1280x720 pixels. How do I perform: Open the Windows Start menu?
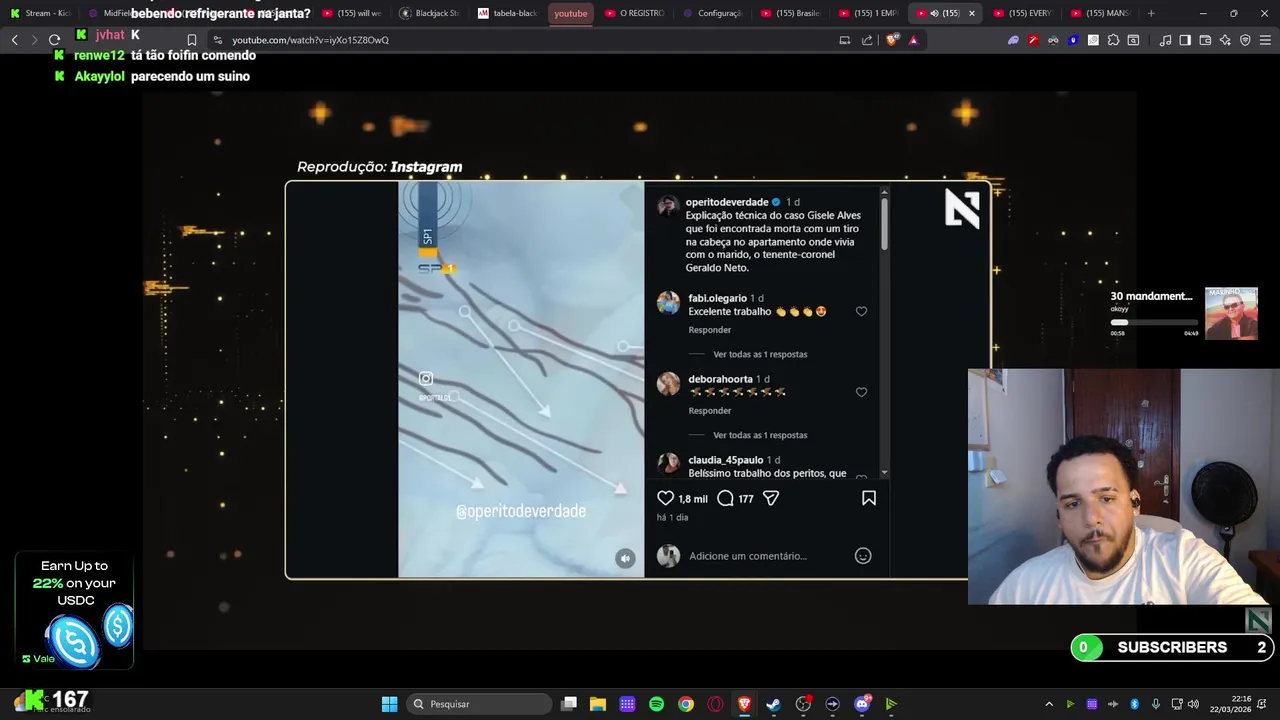tap(389, 704)
